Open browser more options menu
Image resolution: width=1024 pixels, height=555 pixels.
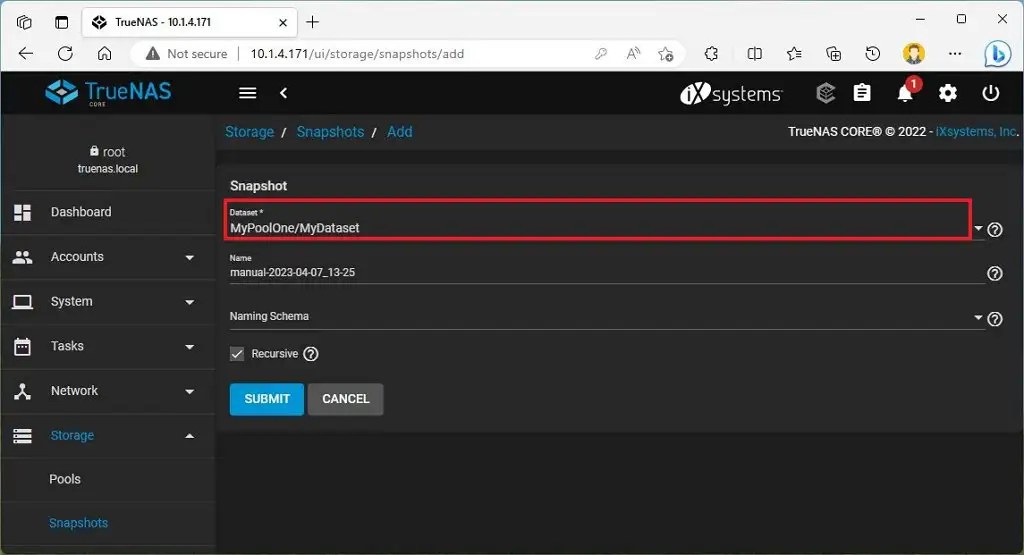(955, 54)
